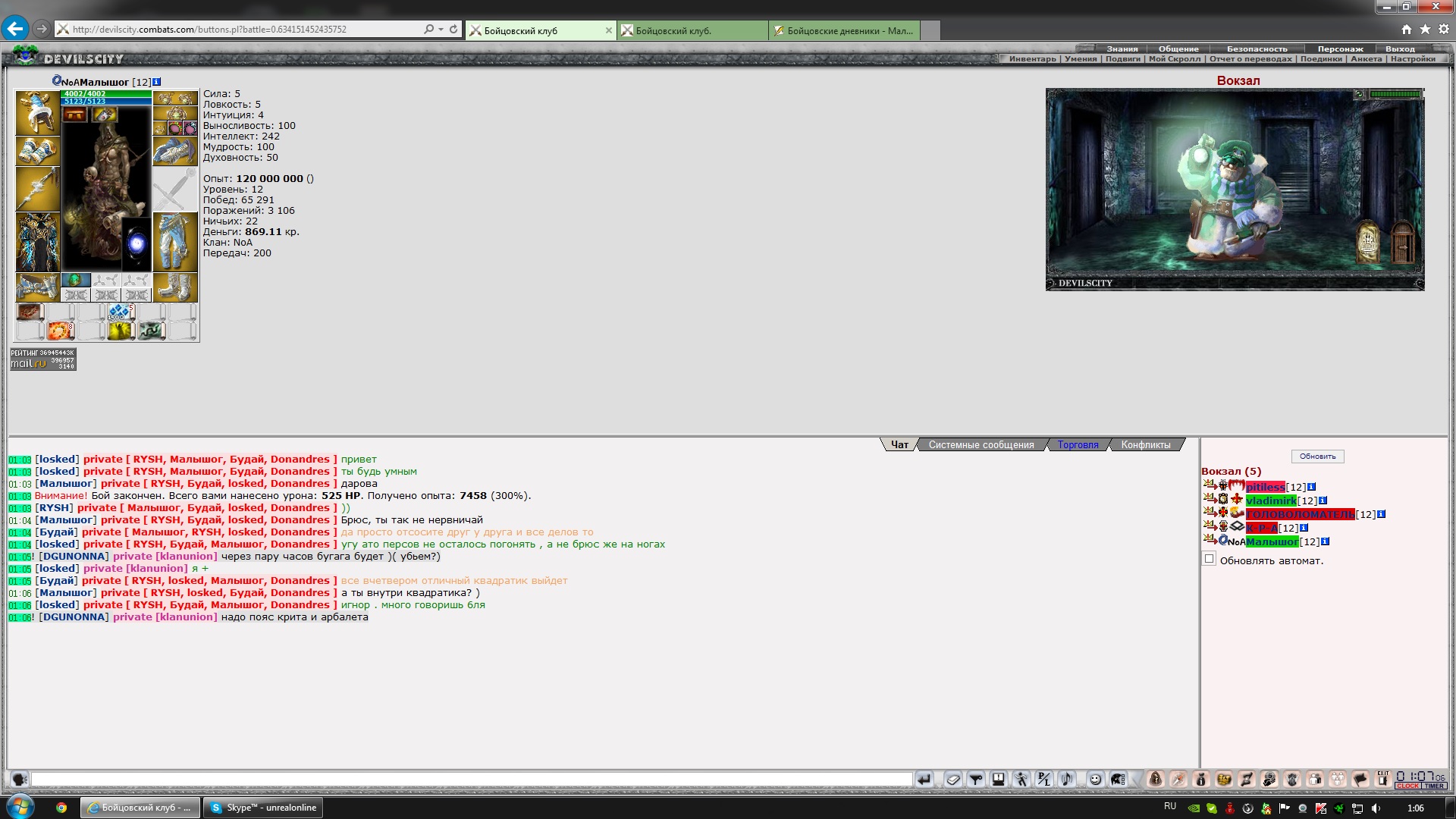The image size is (1456, 819).
Task: Toggle the music note sound icon
Action: pyautogui.click(x=1067, y=779)
